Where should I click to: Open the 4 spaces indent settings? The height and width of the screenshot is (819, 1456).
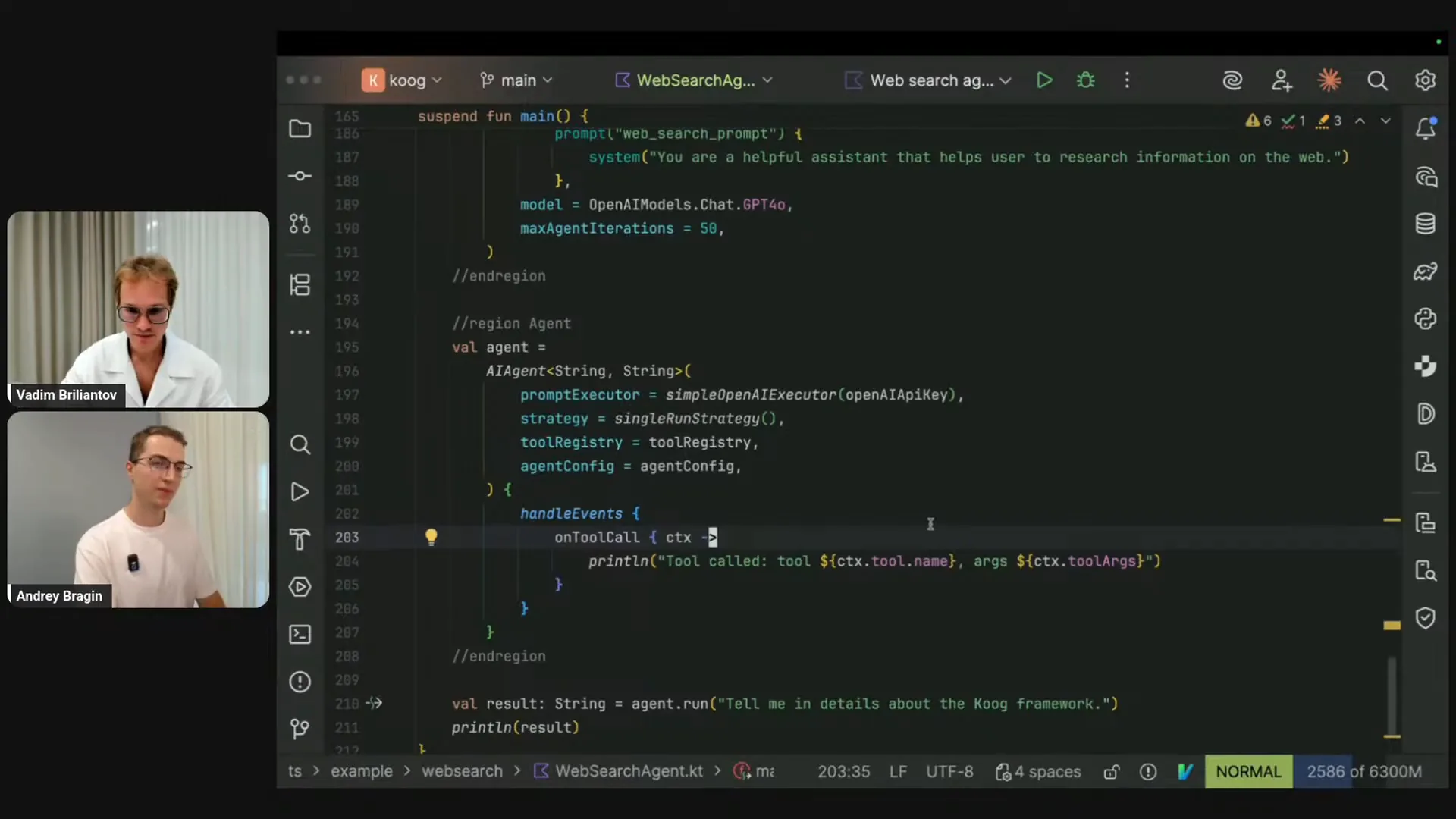tap(1038, 772)
